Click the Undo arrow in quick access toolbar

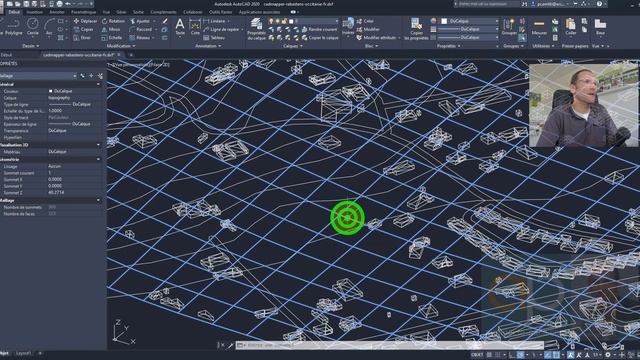tap(69, 4)
